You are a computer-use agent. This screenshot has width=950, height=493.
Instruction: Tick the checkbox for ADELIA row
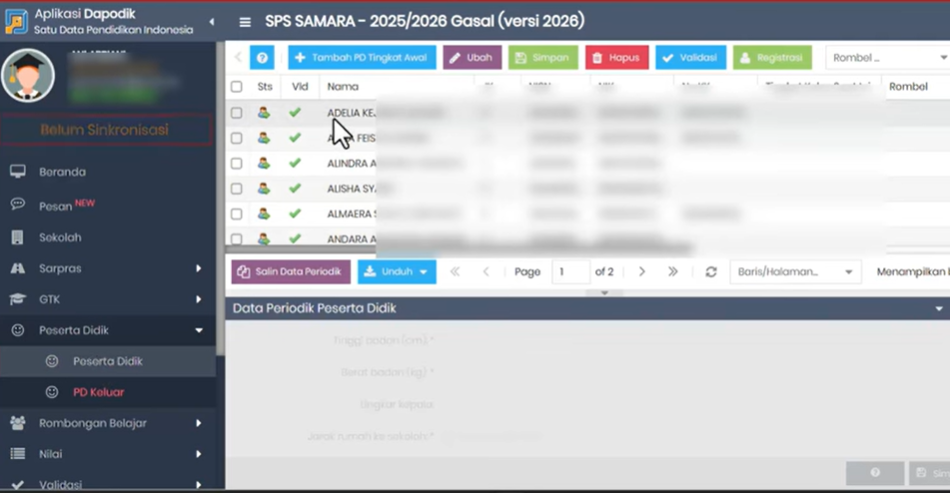pos(236,113)
